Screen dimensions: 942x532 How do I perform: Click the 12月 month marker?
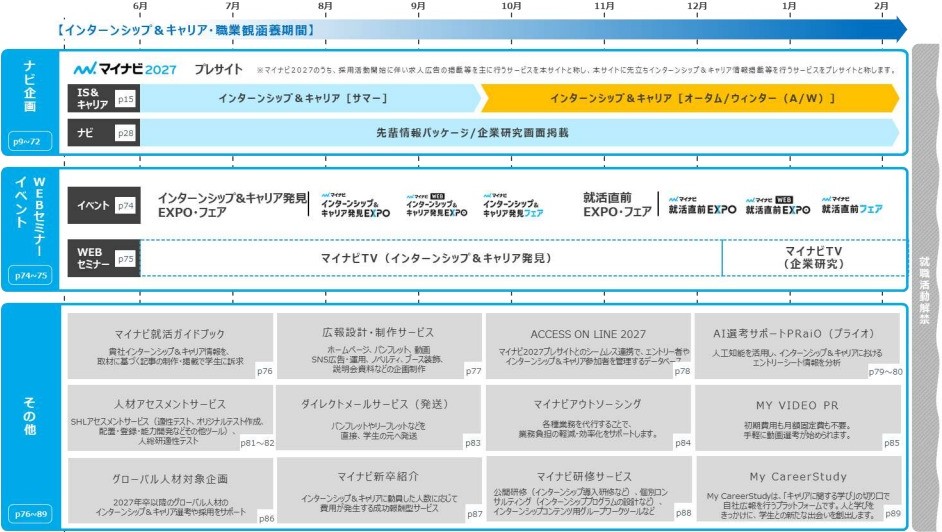(x=697, y=6)
